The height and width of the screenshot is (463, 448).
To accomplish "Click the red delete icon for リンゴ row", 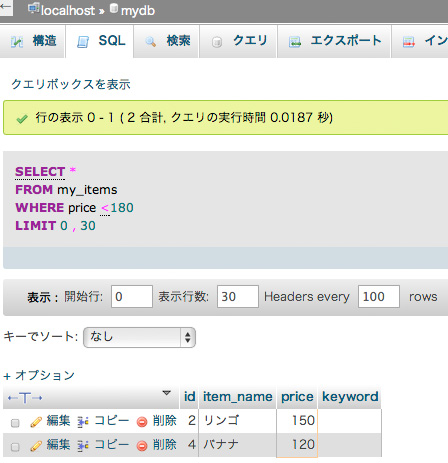I will point(142,422).
